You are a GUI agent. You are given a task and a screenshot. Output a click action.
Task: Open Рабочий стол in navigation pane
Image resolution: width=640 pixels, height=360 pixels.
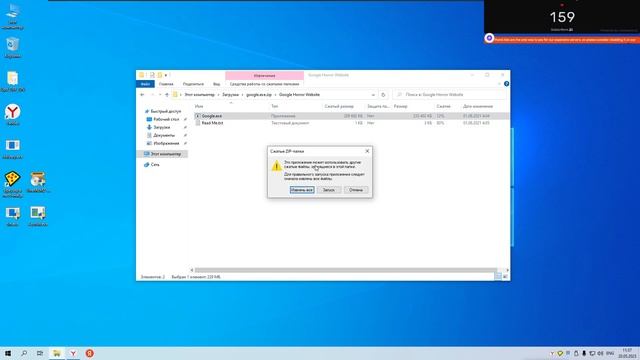tap(166, 119)
